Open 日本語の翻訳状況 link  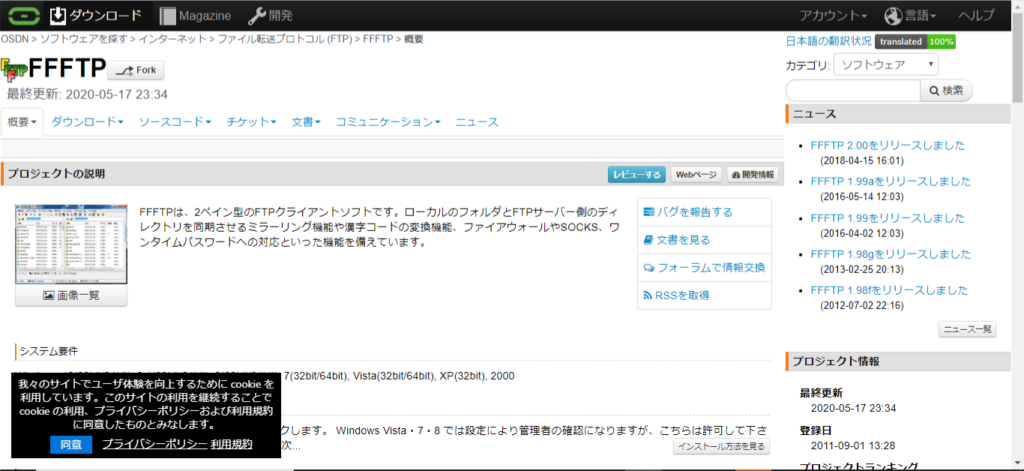click(x=828, y=41)
